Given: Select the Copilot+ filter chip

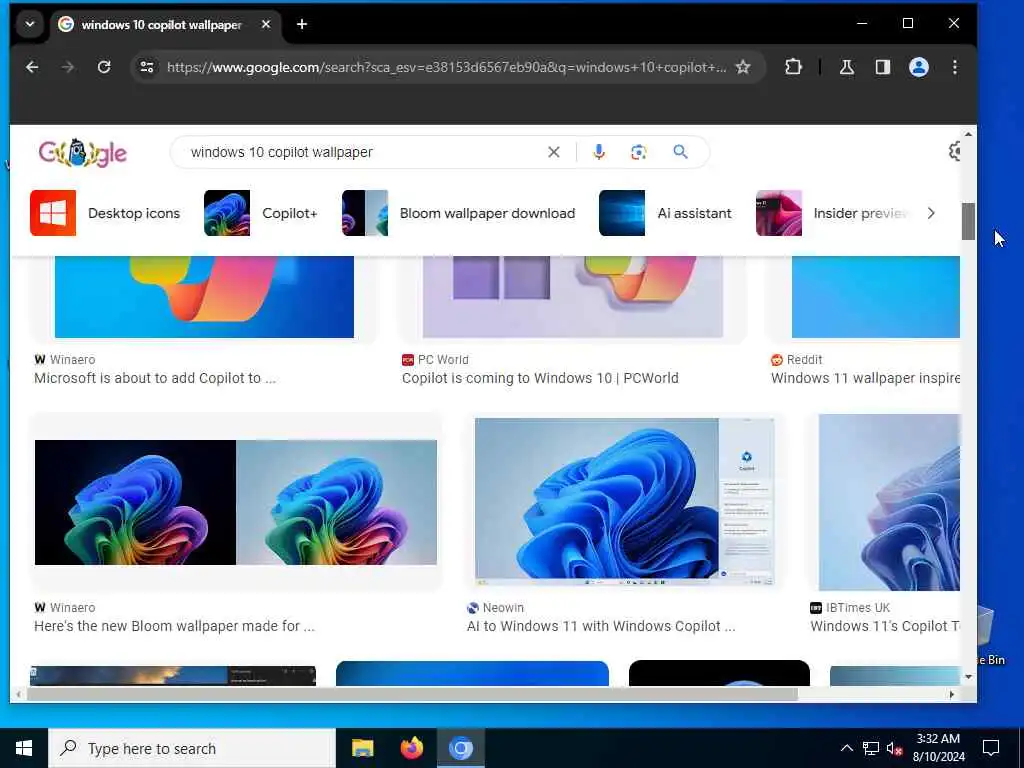Looking at the screenshot, I should 261,213.
